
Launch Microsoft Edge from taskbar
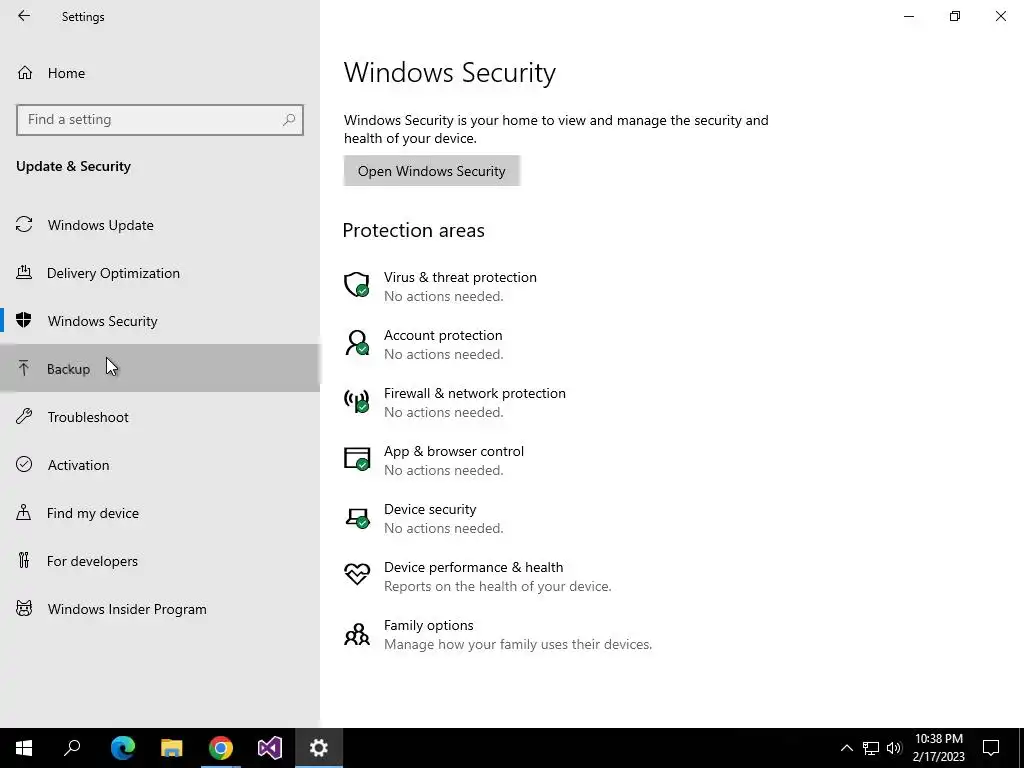point(123,748)
